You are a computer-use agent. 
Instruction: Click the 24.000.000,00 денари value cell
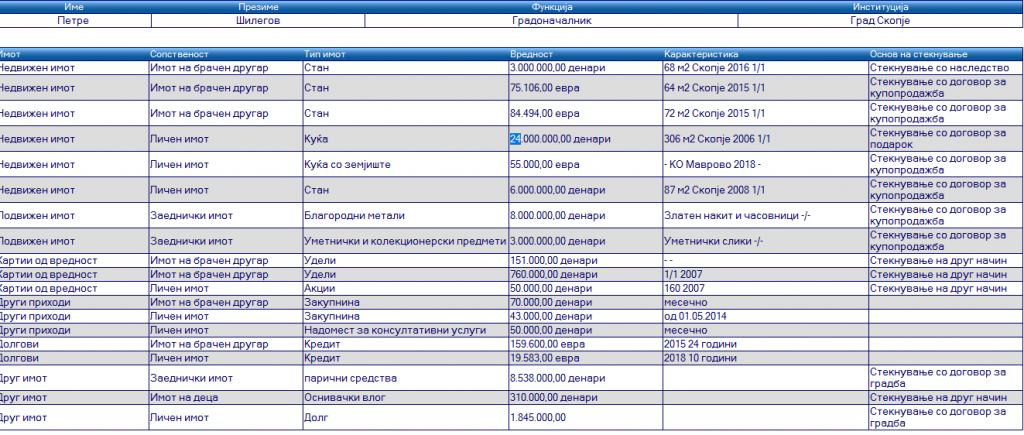tap(586, 139)
